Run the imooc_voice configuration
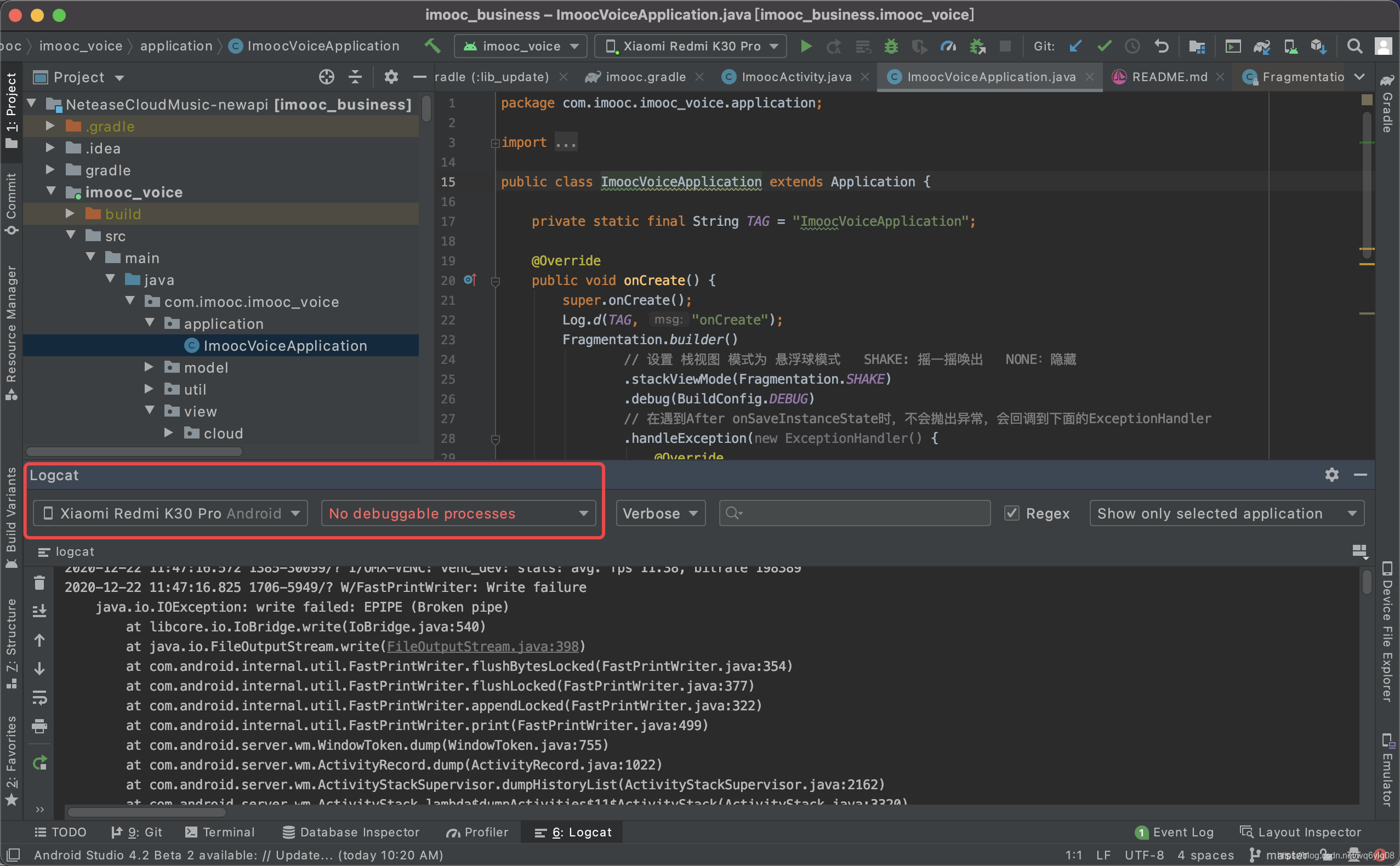The image size is (1400, 866). pos(805,47)
